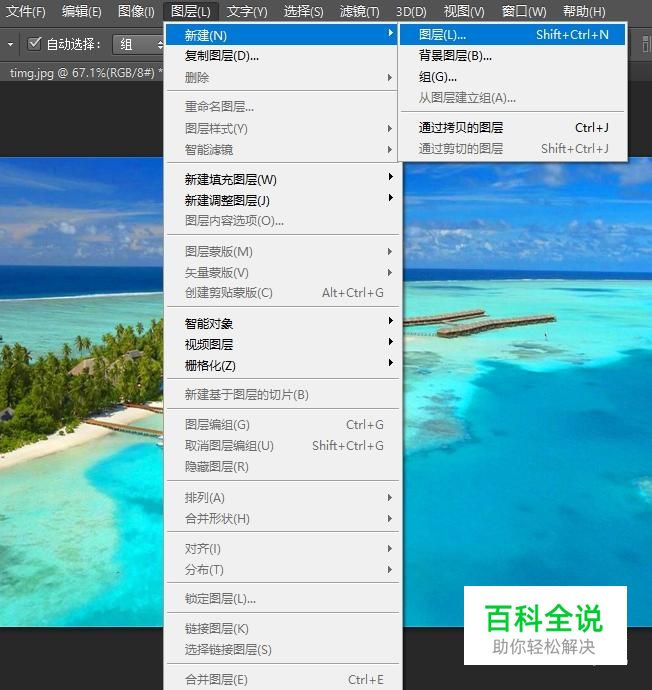
Task: Switch to the timg.jpg document tab
Action: click(x=84, y=73)
